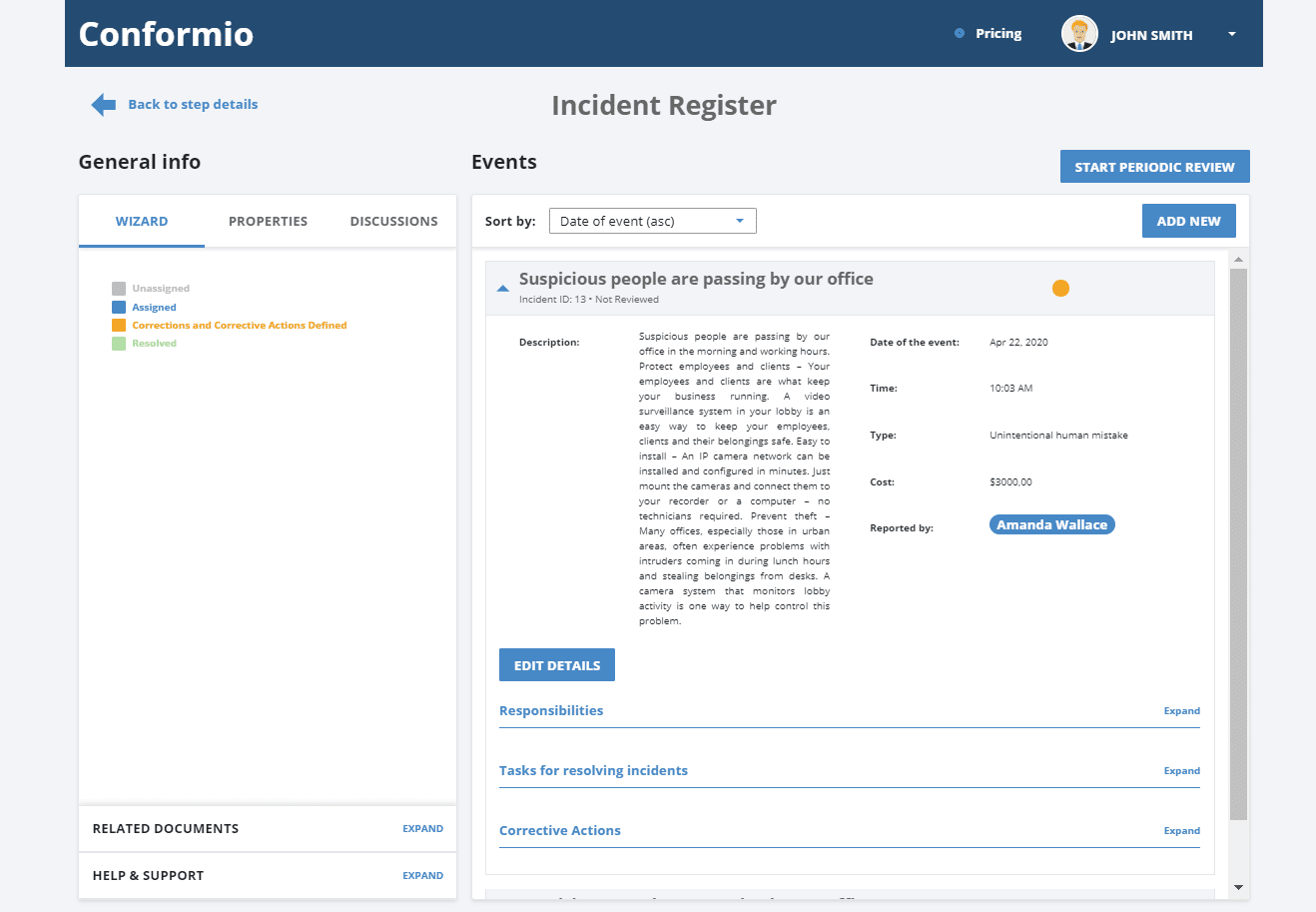The image size is (1316, 912).
Task: Select the Amanda Wallace reporter chip
Action: [x=1051, y=523]
